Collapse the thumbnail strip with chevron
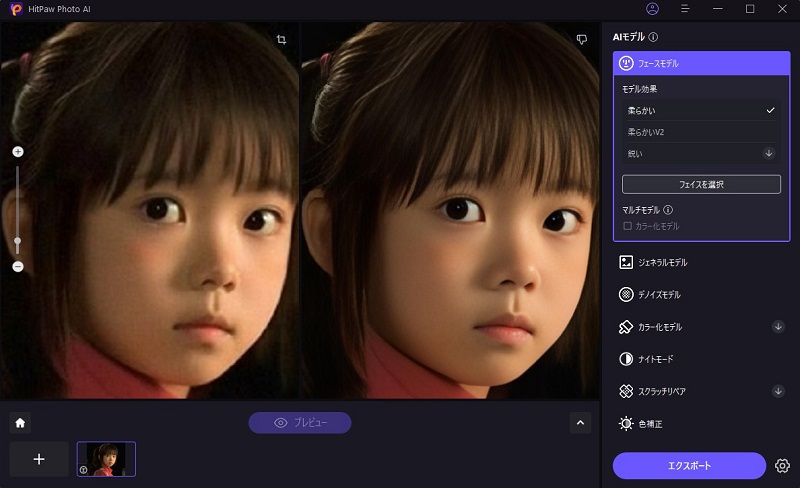Image resolution: width=800 pixels, height=488 pixels. tap(580, 423)
